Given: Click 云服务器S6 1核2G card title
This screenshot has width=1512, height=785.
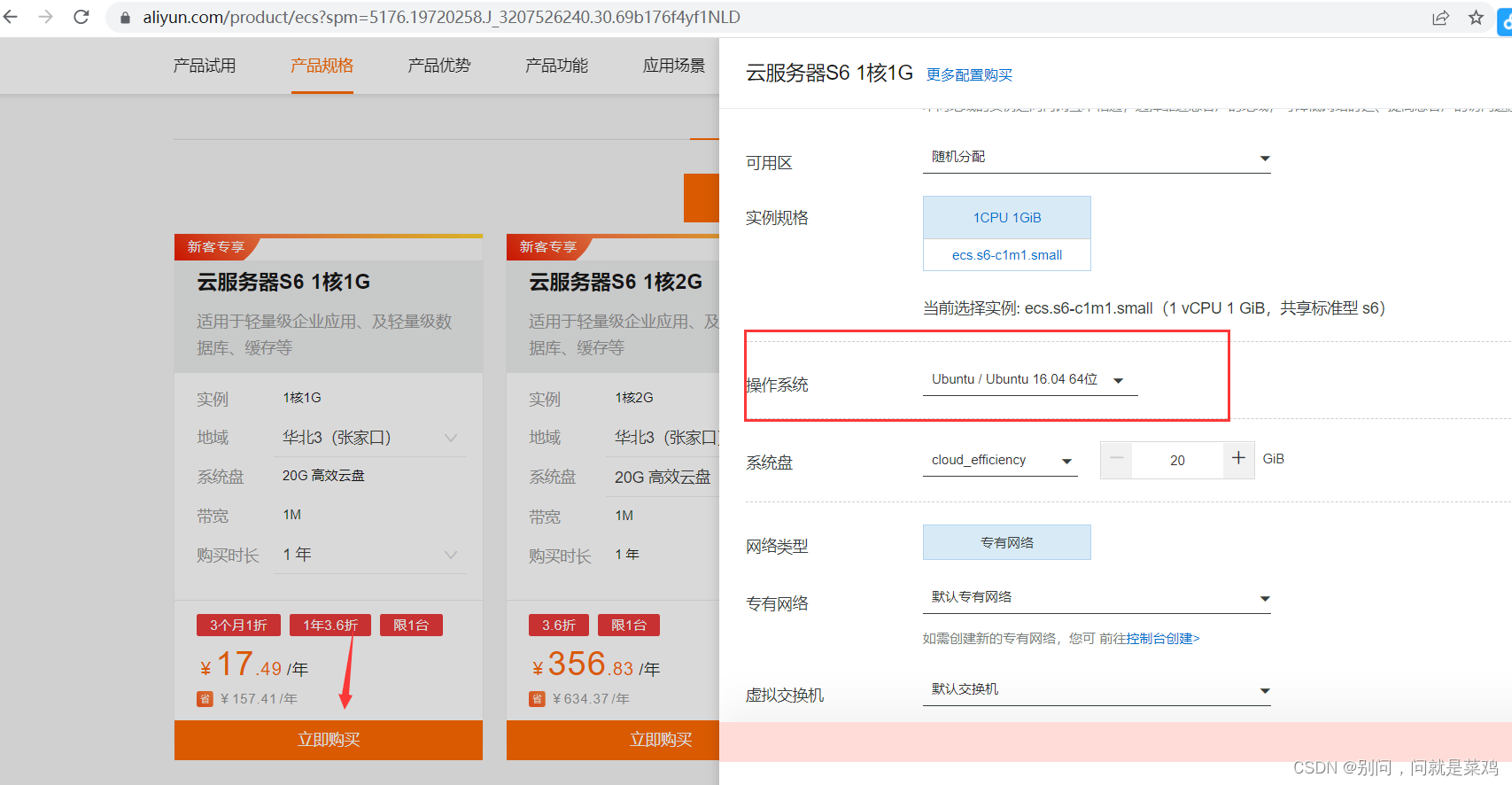Looking at the screenshot, I should pos(616,282).
